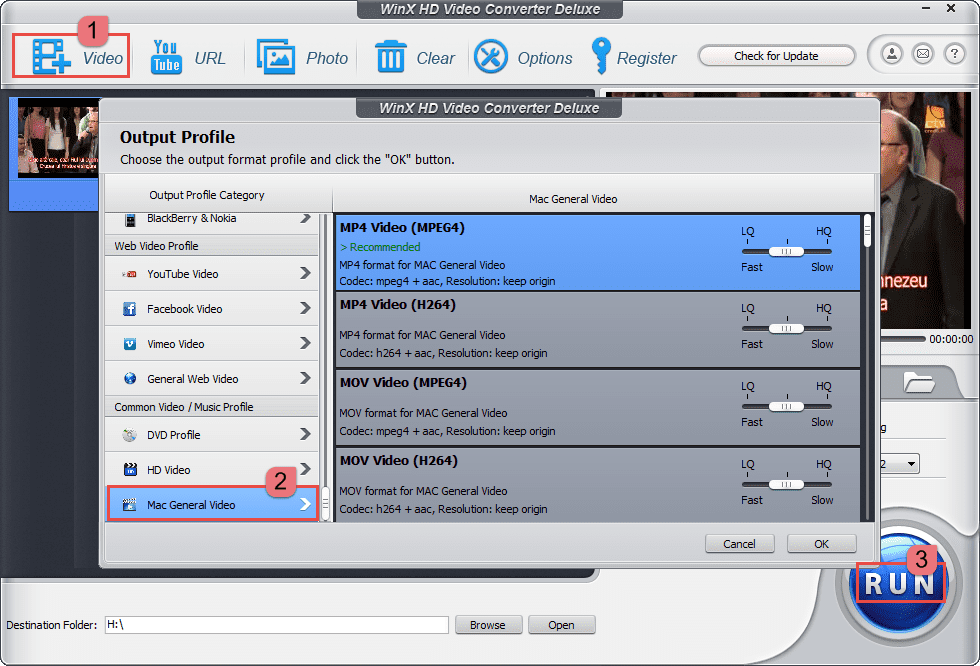Click the Destination Folder path field
980x666 pixels.
point(277,625)
